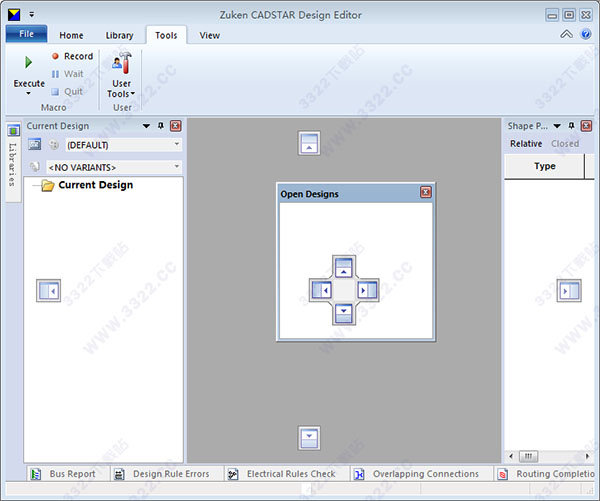The width and height of the screenshot is (600, 501).
Task: Click Bus Report tab icon
Action: [x=36, y=474]
